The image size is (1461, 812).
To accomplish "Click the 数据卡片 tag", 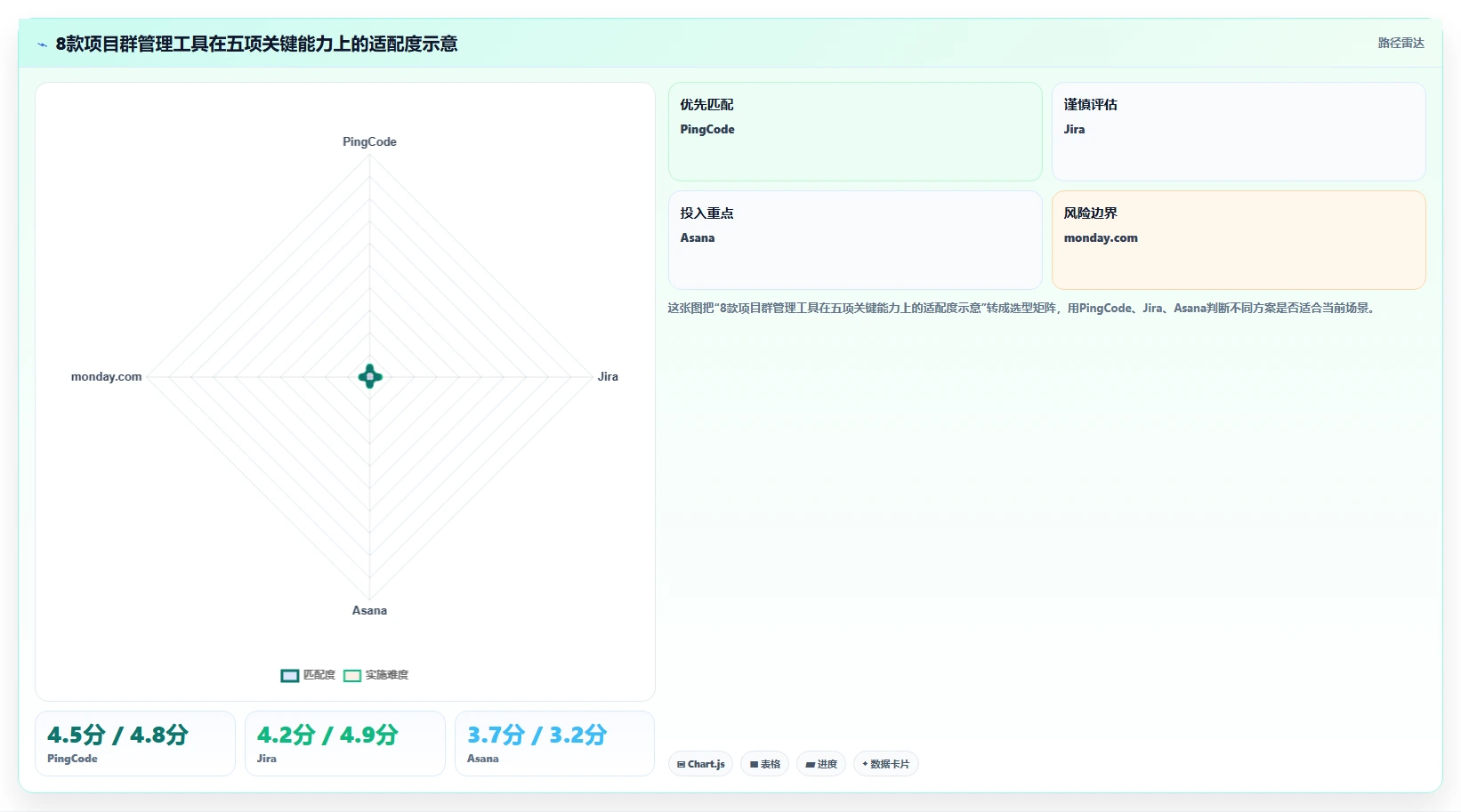I will point(886,764).
